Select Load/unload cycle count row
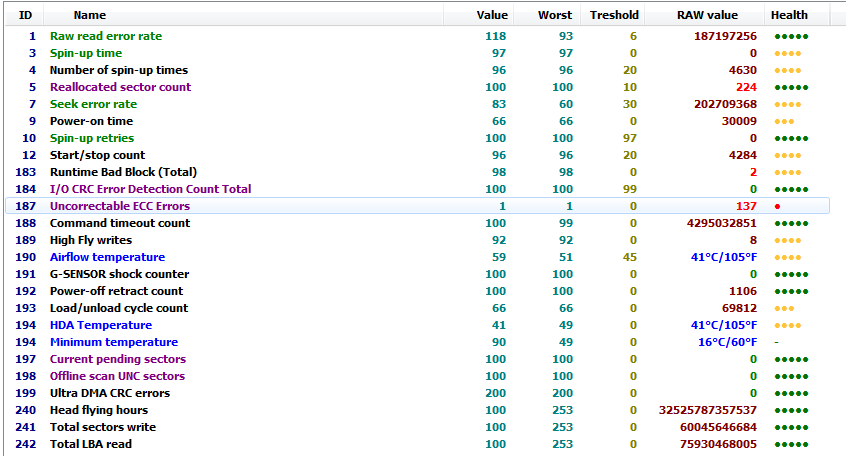This screenshot has width=846, height=456. 417,308
